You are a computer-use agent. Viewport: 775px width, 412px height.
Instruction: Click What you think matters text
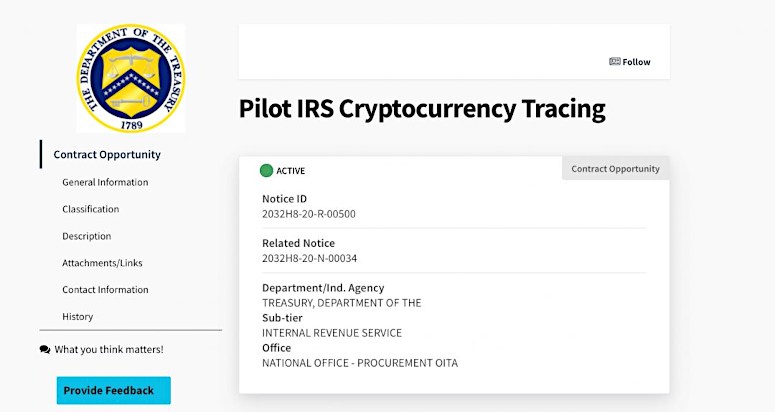pos(109,349)
